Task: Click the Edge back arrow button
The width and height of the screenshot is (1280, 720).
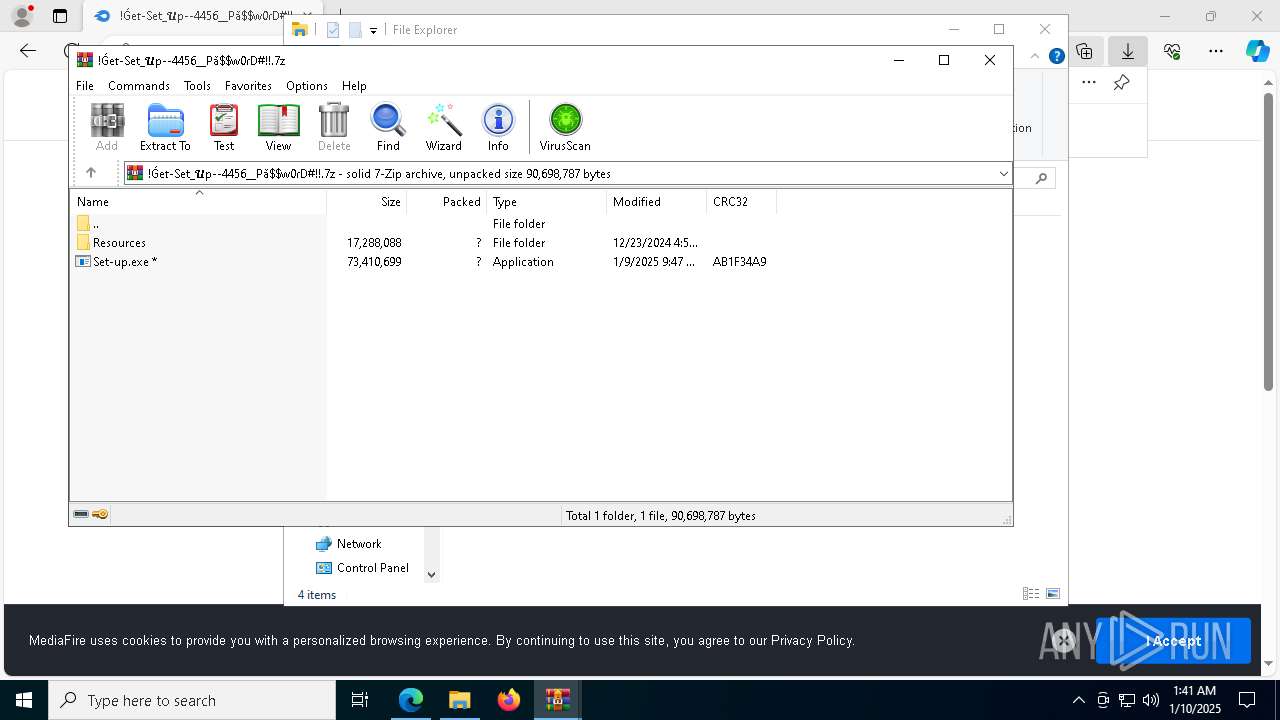Action: point(28,51)
